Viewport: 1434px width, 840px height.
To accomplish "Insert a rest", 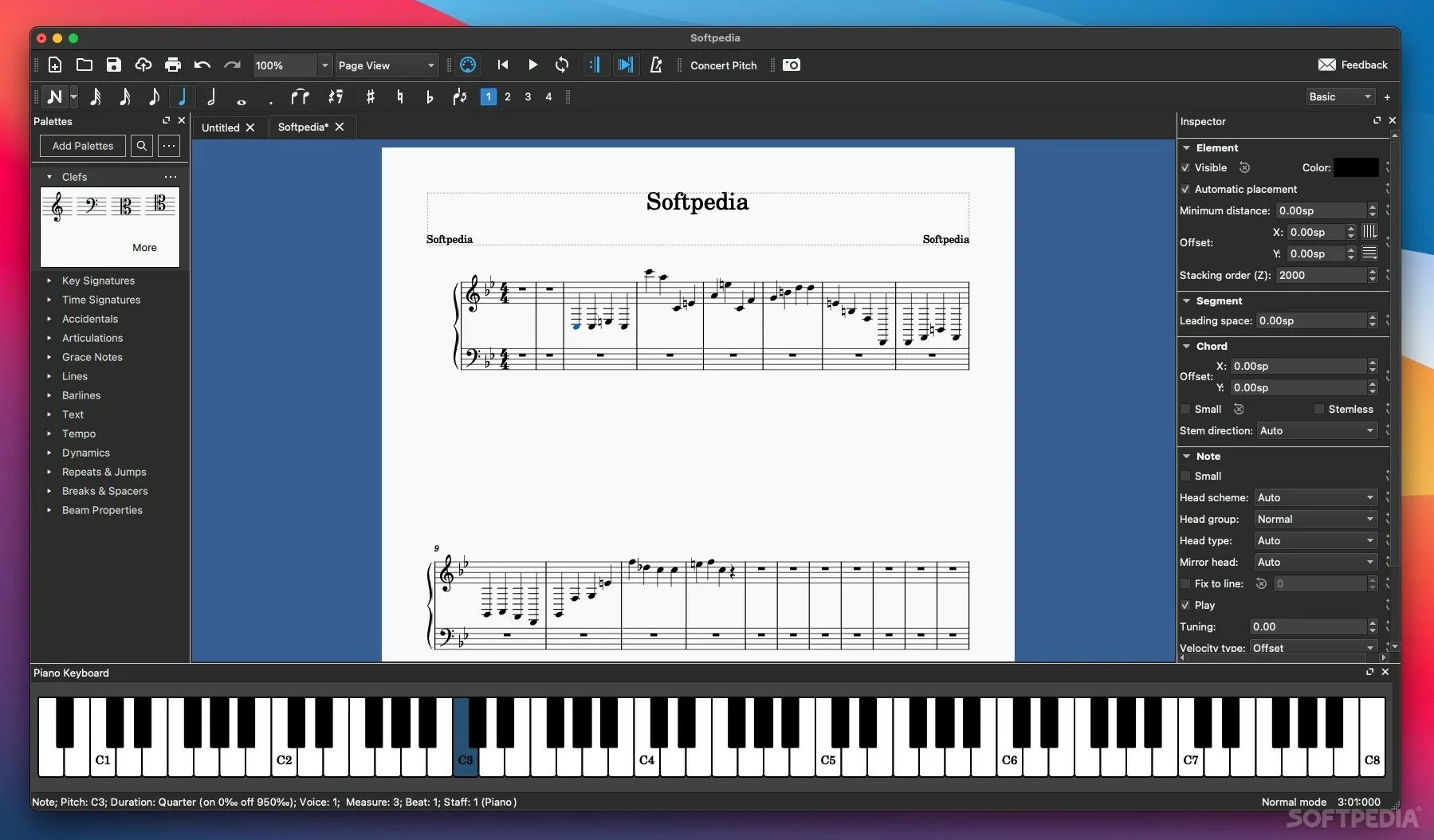I will [336, 97].
